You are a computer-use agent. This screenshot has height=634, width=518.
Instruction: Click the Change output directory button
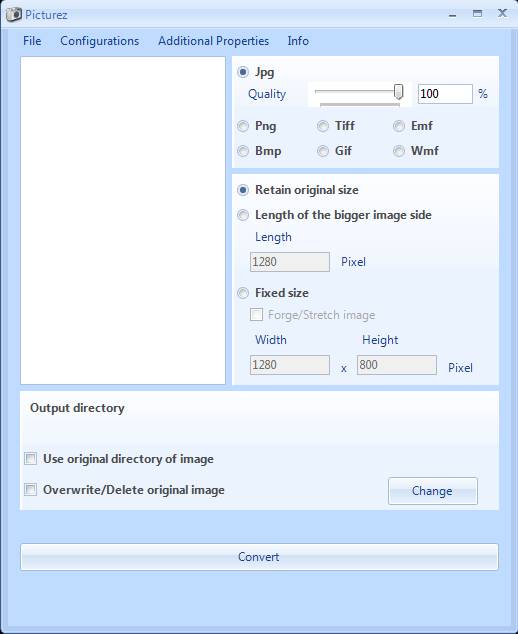pos(433,491)
